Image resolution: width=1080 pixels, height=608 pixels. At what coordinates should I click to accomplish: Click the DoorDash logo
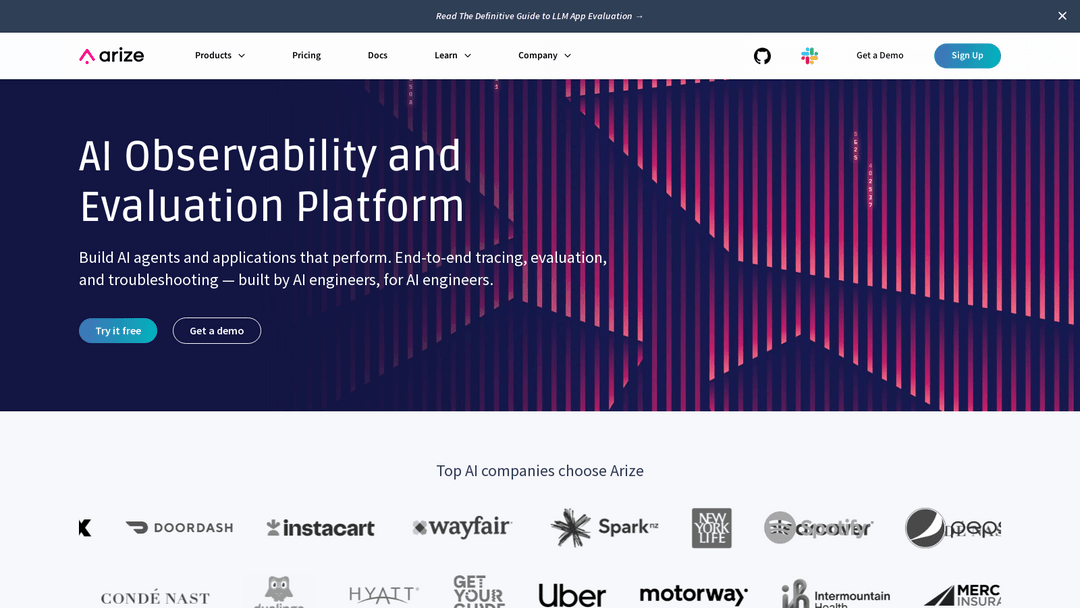tap(179, 527)
